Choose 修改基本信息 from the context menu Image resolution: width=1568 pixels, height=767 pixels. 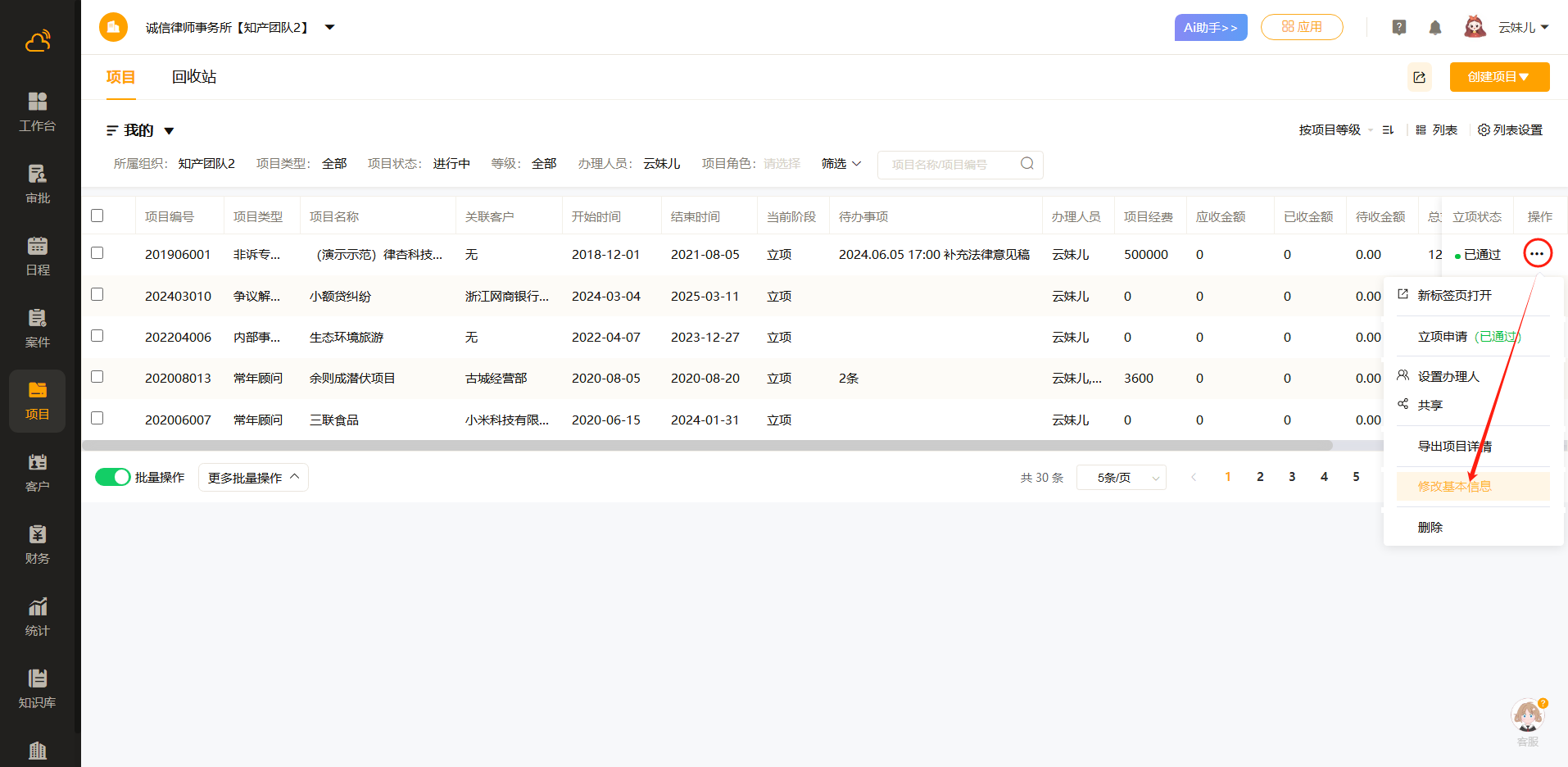(x=1454, y=486)
